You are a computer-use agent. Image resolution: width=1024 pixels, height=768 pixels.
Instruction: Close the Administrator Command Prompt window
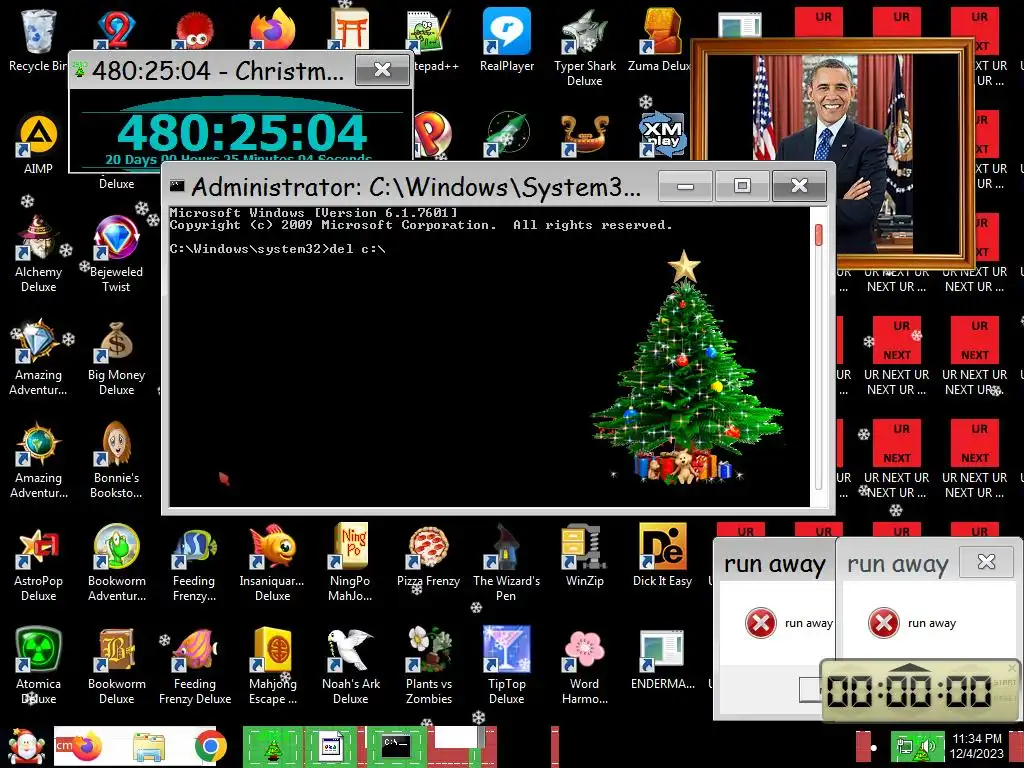tap(799, 187)
